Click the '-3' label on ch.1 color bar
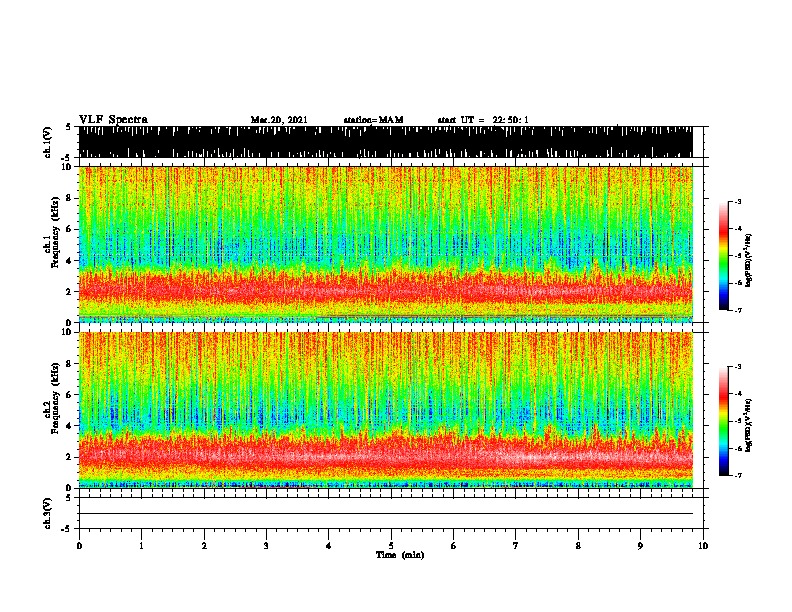This screenshot has width=792, height=612. click(738, 202)
